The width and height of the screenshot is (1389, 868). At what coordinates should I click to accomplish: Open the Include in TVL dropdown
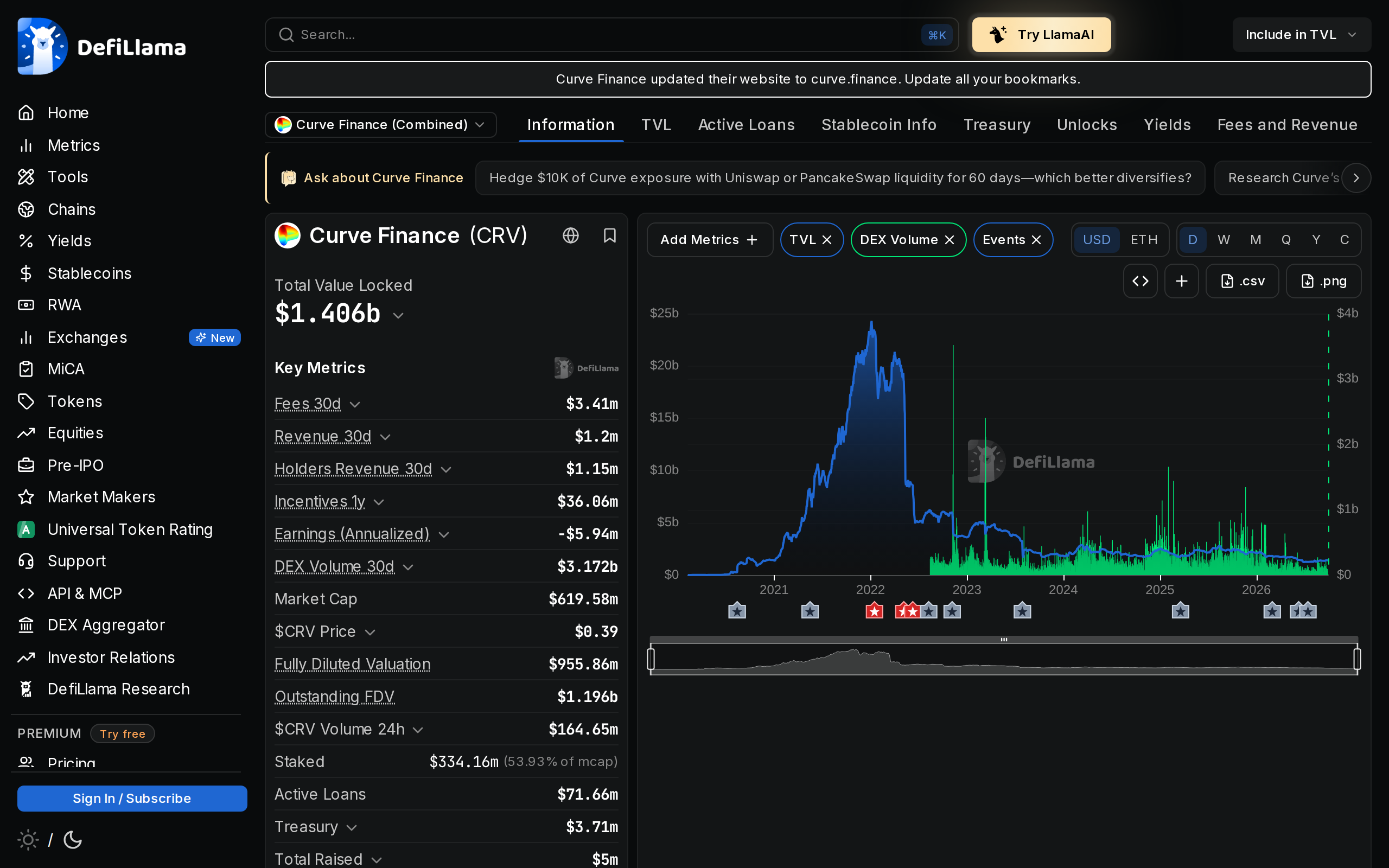click(1301, 35)
